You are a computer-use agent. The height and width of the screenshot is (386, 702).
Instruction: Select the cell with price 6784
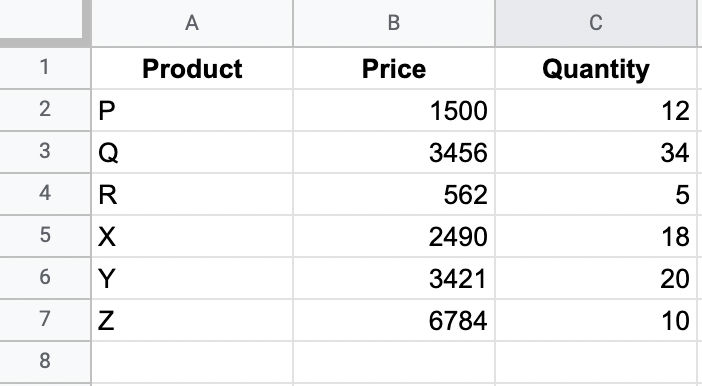pyautogui.click(x=394, y=320)
